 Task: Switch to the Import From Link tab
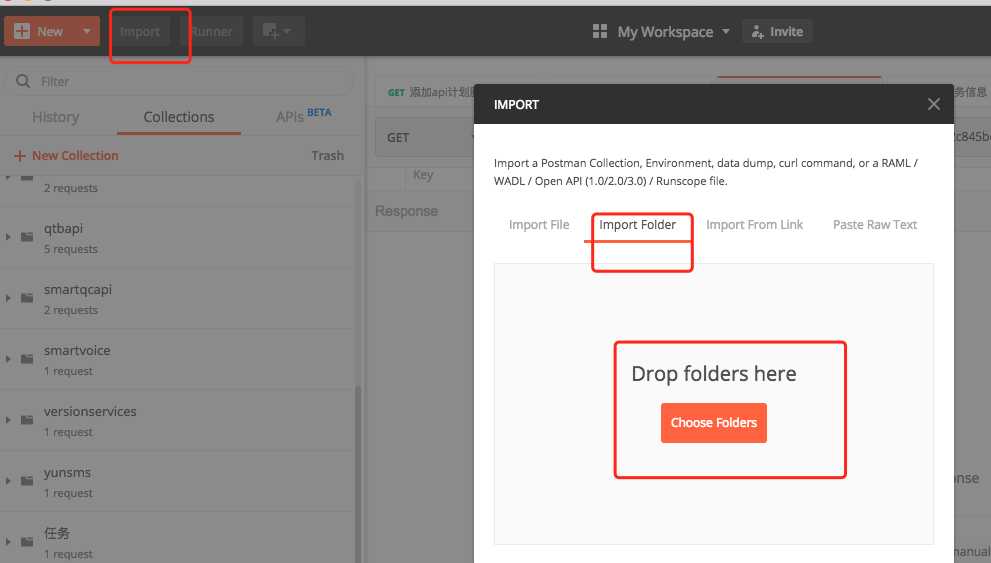click(754, 224)
